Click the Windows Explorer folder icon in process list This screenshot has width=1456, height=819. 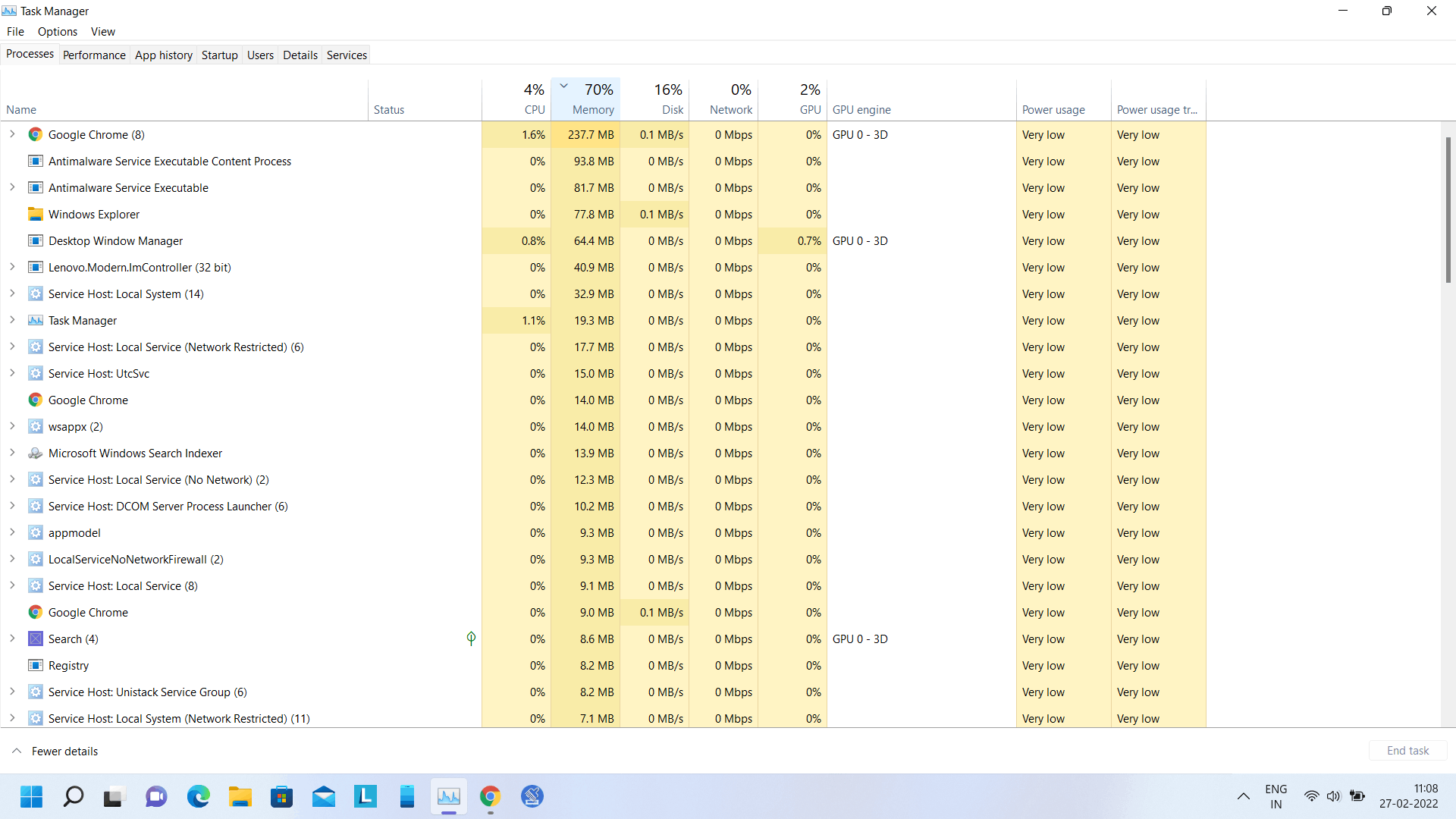click(x=35, y=215)
